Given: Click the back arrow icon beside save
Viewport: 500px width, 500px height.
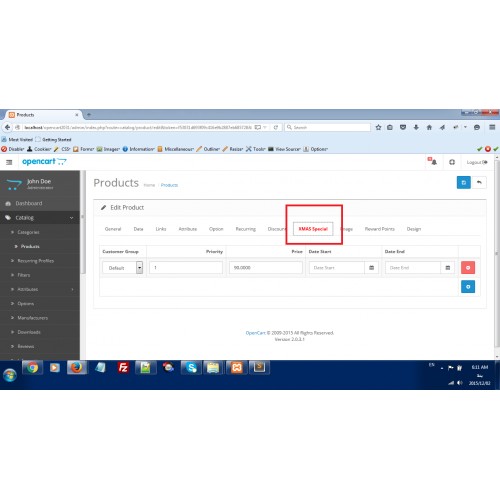Looking at the screenshot, I should (x=479, y=182).
